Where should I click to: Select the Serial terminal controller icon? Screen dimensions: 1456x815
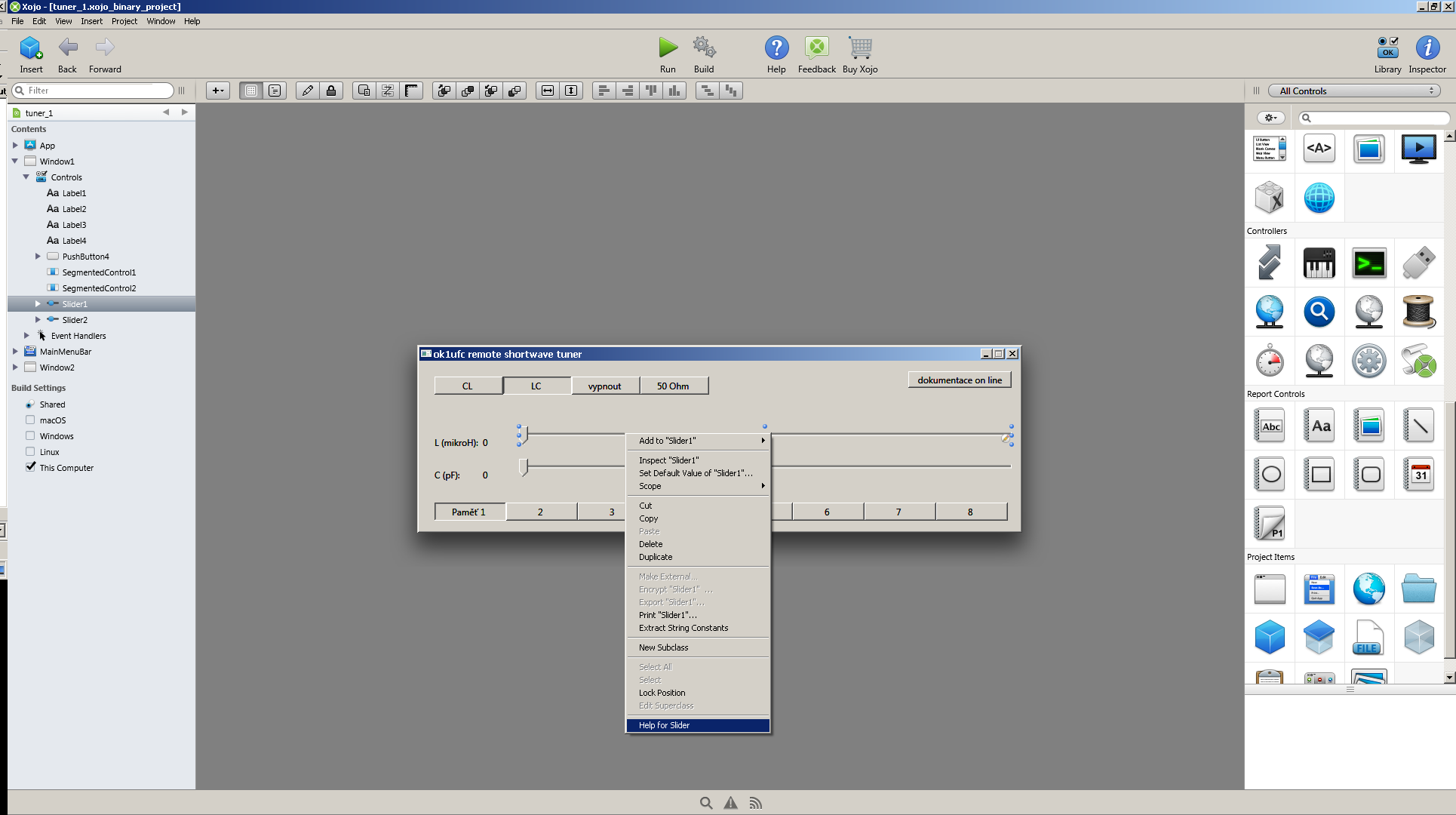point(1368,263)
